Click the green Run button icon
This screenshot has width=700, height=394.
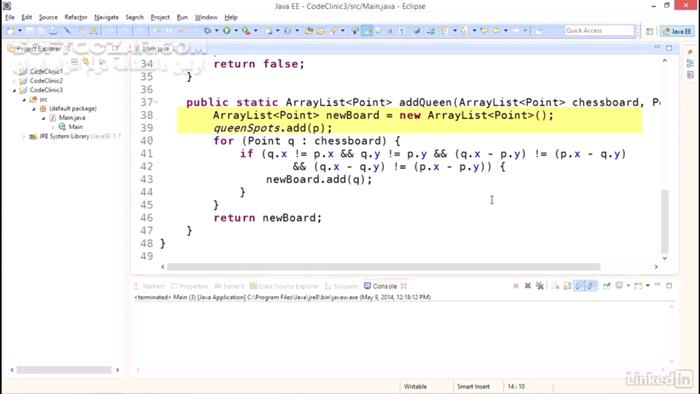pyautogui.click(x=227, y=31)
